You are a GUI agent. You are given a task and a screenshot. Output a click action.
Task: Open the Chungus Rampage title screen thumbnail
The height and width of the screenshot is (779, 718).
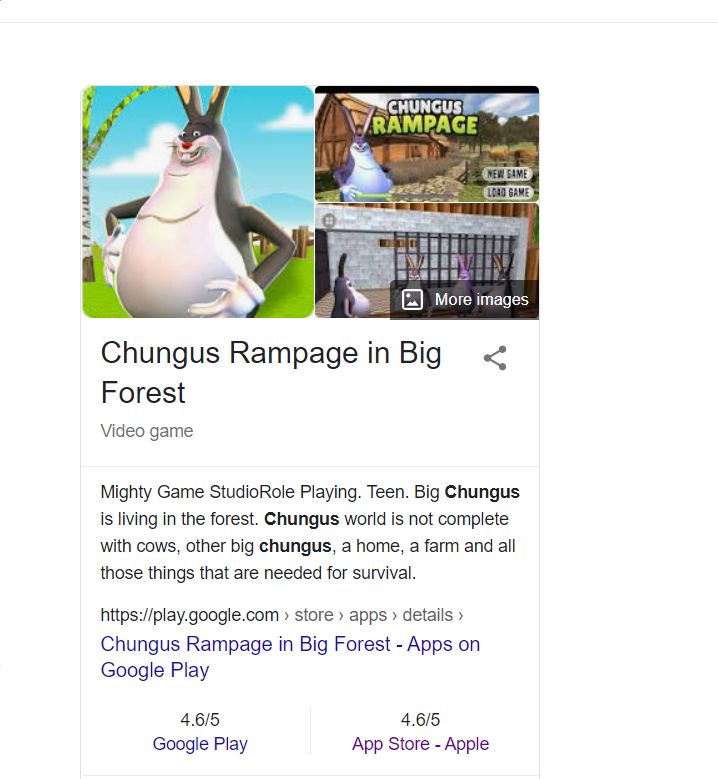pyautogui.click(x=427, y=144)
